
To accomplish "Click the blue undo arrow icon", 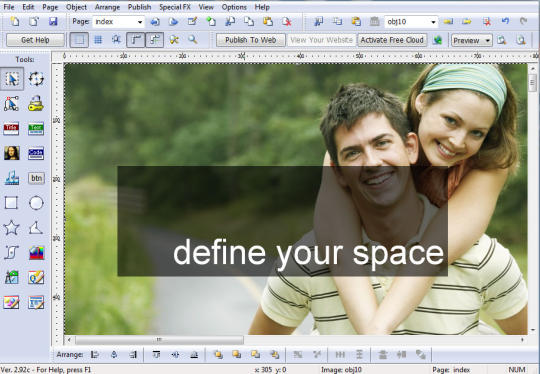I will coord(505,21).
